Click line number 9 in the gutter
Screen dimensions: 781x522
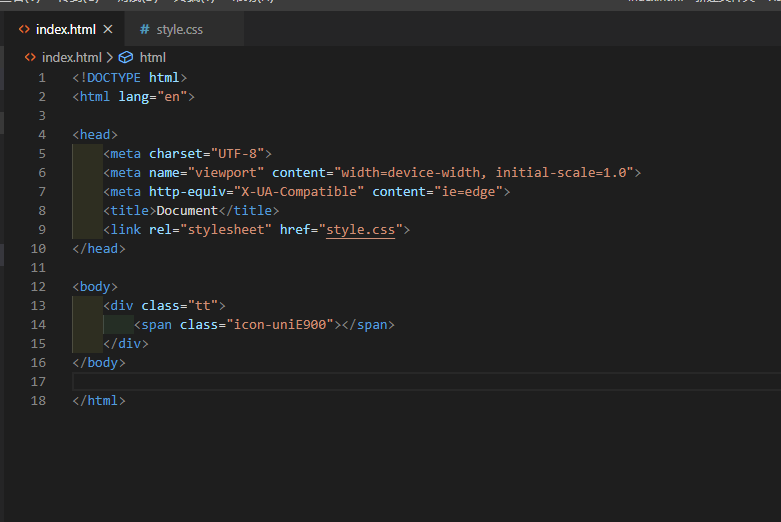click(42, 230)
